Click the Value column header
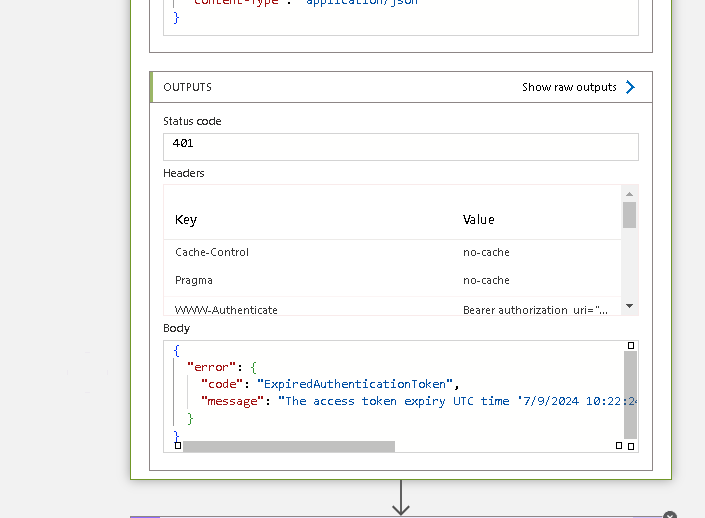705x518 pixels. pyautogui.click(x=478, y=219)
